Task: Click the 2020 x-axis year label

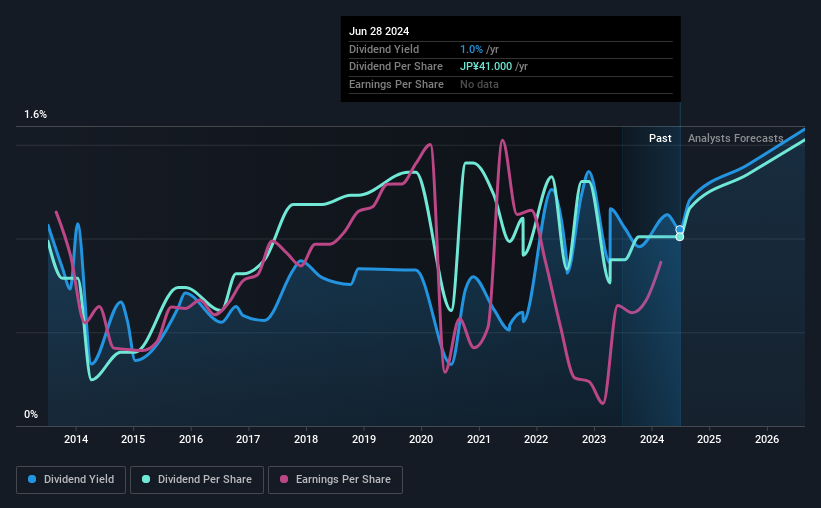Action: point(421,439)
